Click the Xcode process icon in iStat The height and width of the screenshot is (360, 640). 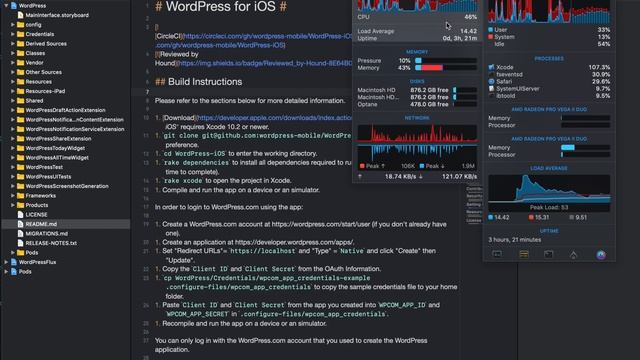[491, 67]
